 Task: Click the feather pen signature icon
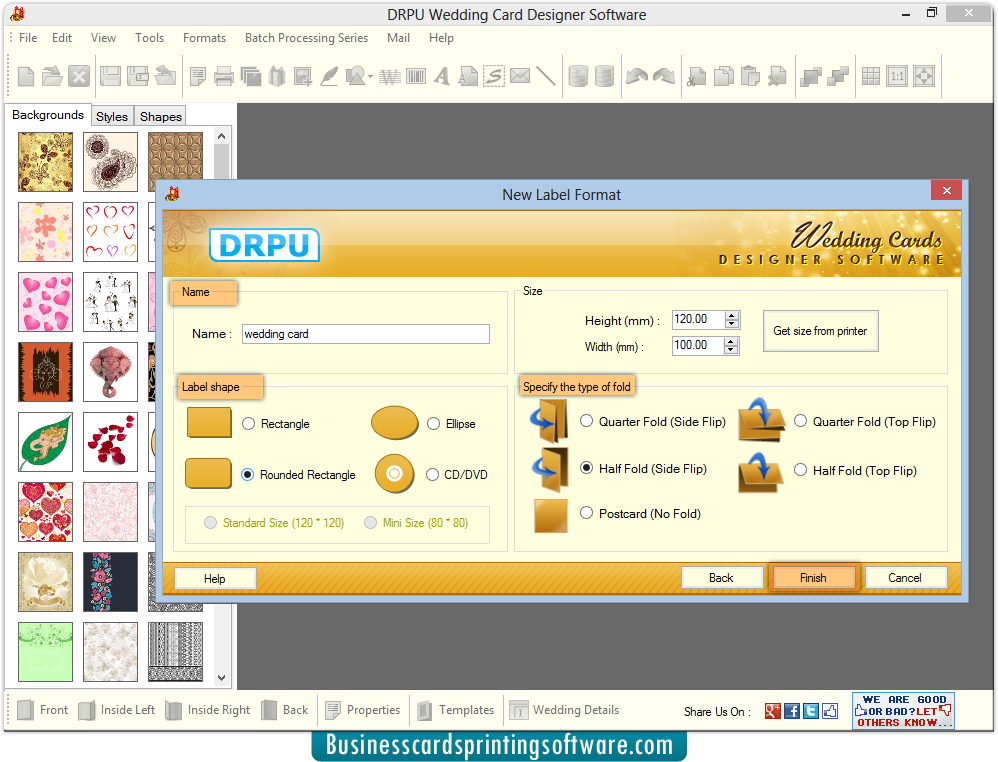[x=329, y=77]
